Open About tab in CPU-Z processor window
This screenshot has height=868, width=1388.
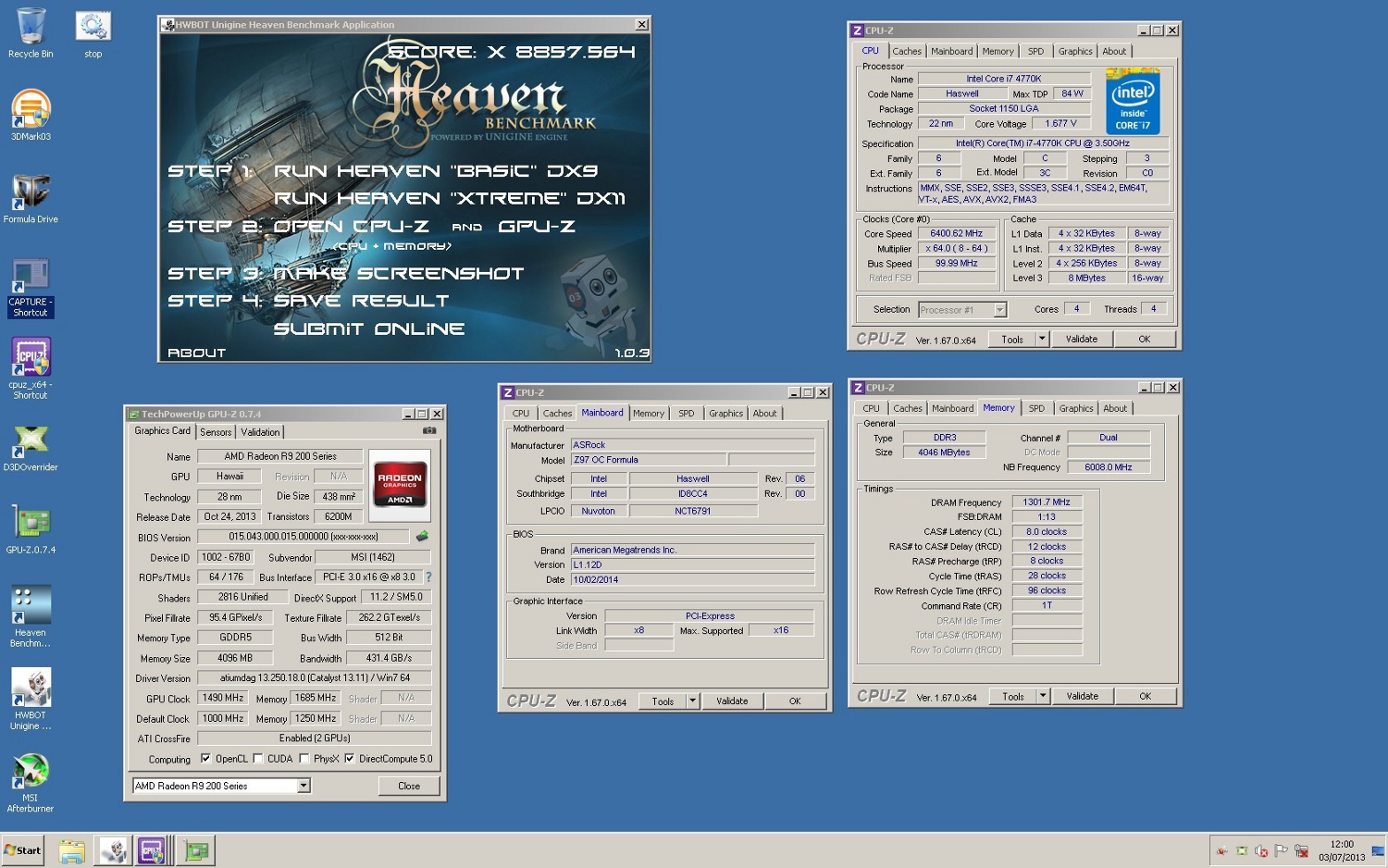(1114, 52)
